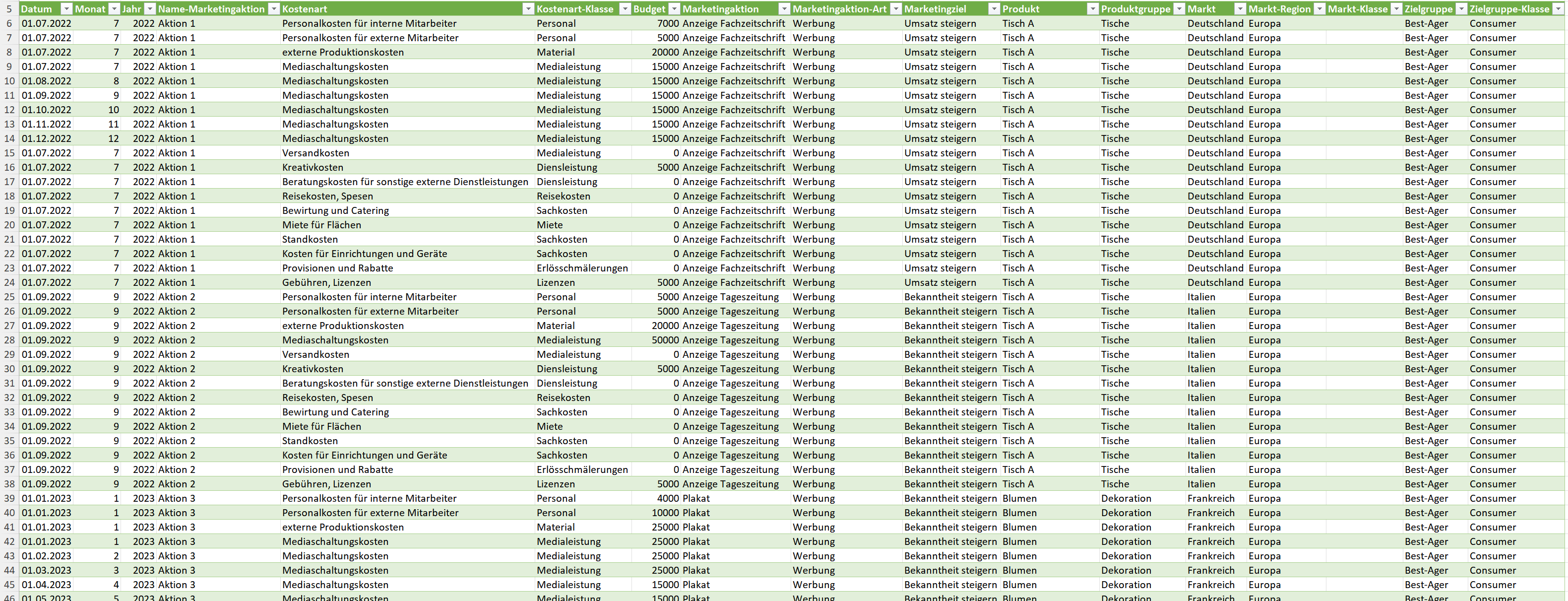The image size is (1568, 601).
Task: Open the Zielgruppe-Klasse filter dropdown
Action: (1557, 9)
